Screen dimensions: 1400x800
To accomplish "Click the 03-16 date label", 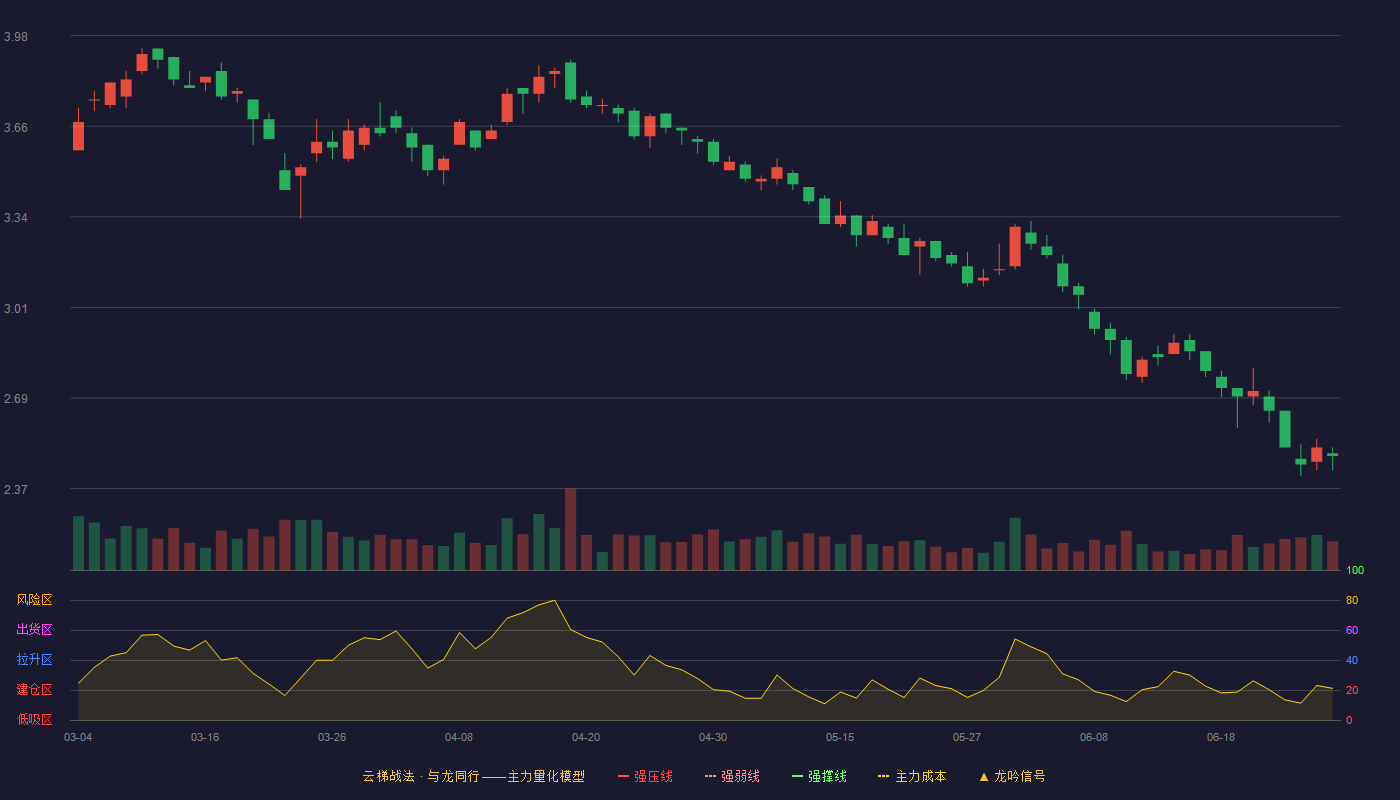I will [x=205, y=737].
